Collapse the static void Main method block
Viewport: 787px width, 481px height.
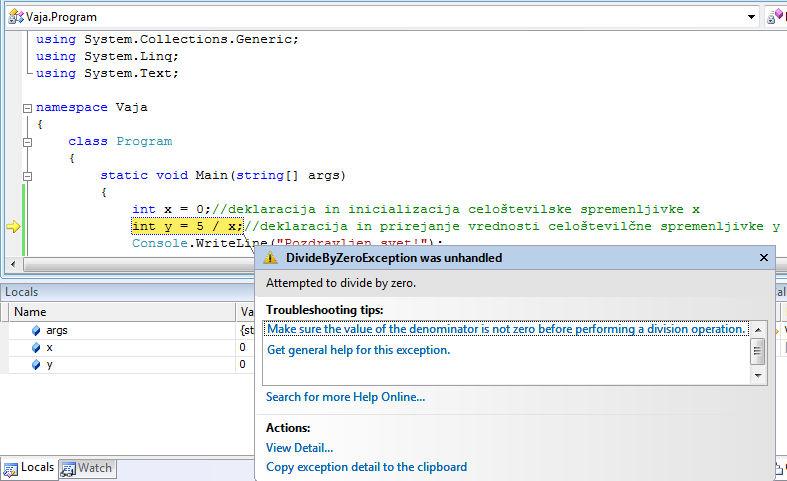tap(28, 176)
